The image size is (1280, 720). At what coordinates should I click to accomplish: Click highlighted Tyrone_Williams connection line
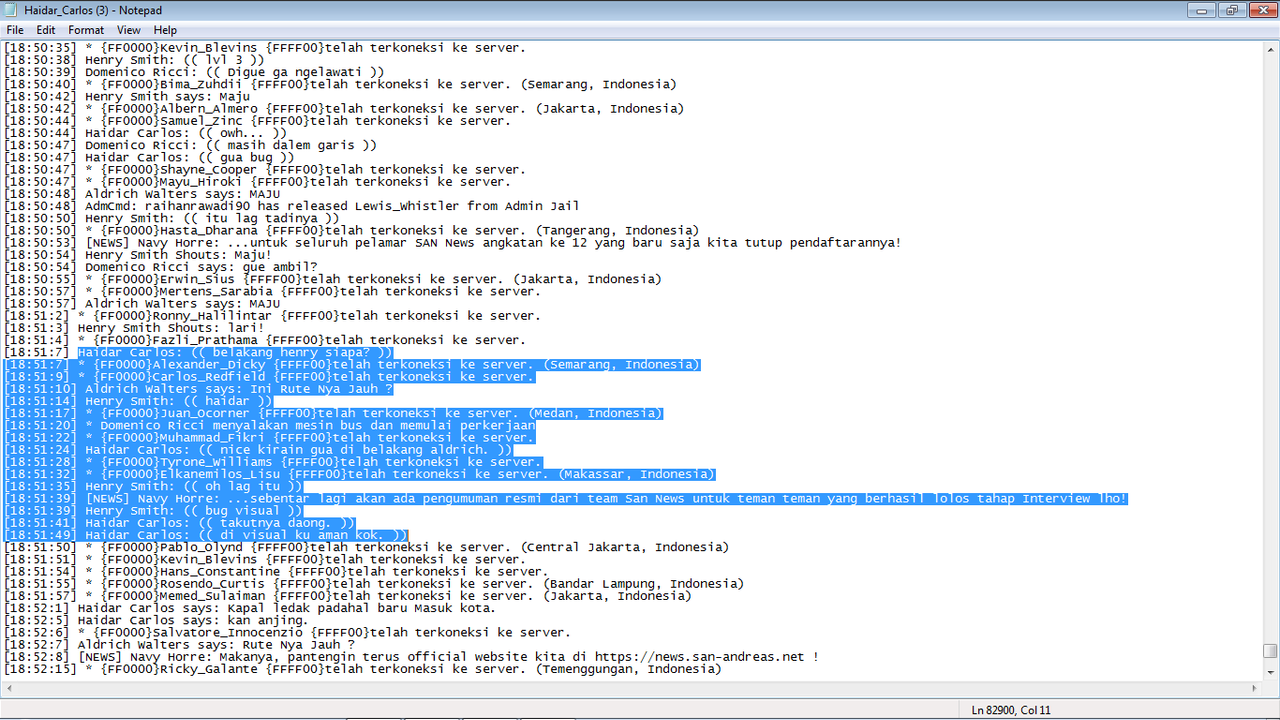272,462
